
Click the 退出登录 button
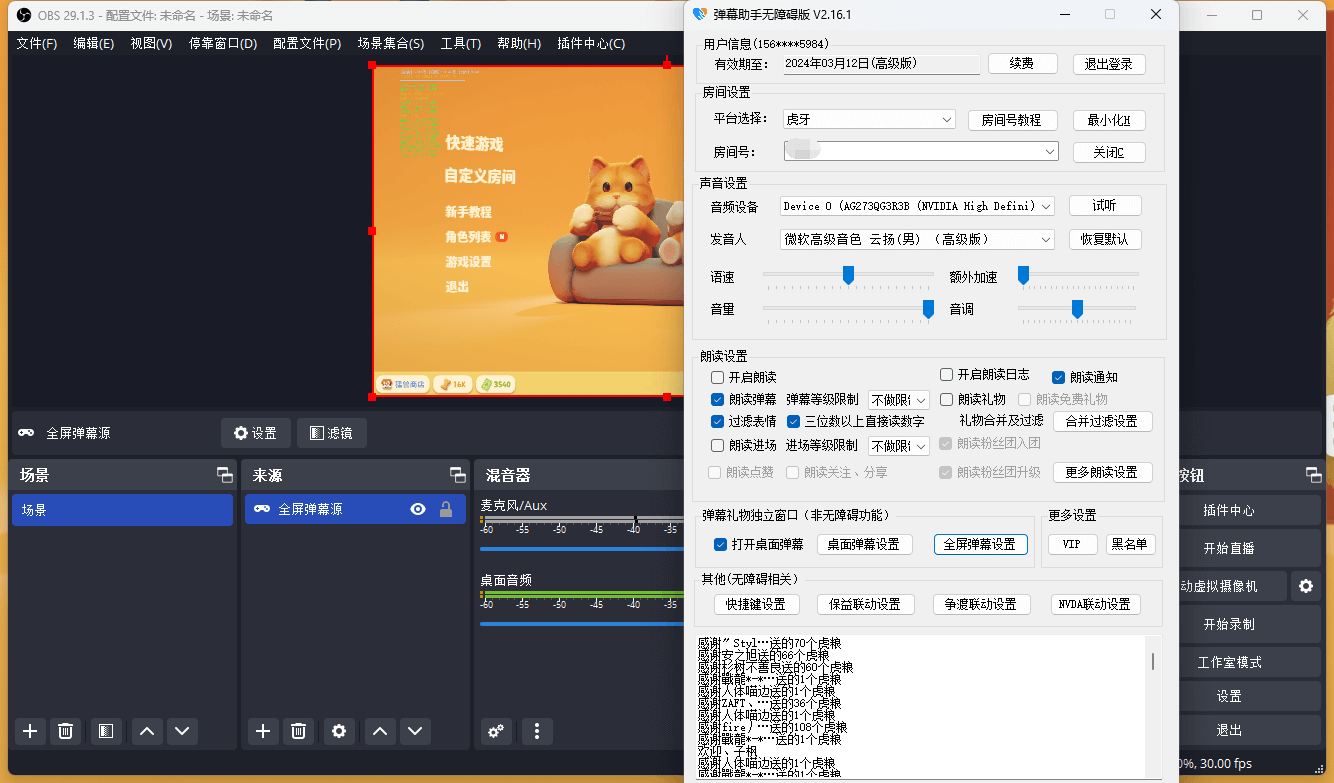tap(1109, 63)
